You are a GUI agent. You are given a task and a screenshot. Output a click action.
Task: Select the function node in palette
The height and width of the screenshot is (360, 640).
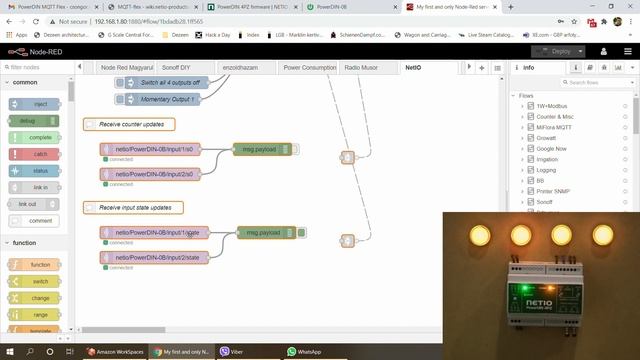point(34,265)
